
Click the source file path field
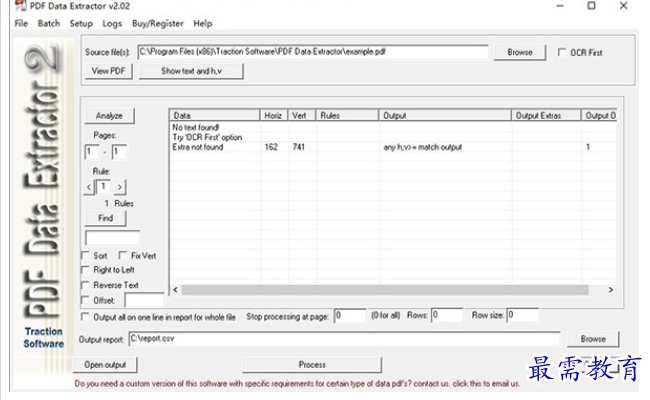click(313, 52)
